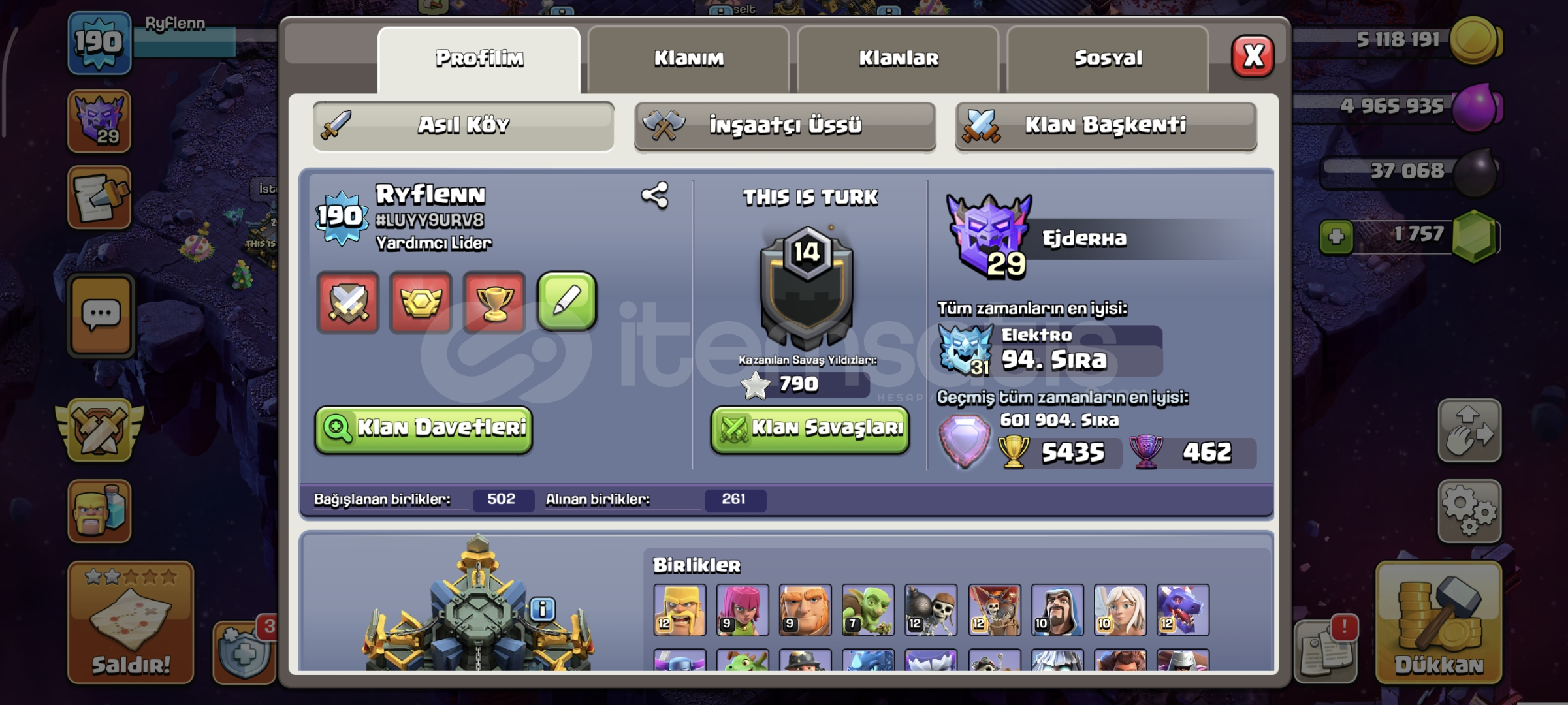Select the Asıl Köy village toggle
This screenshot has width=1568, height=705.
463,126
